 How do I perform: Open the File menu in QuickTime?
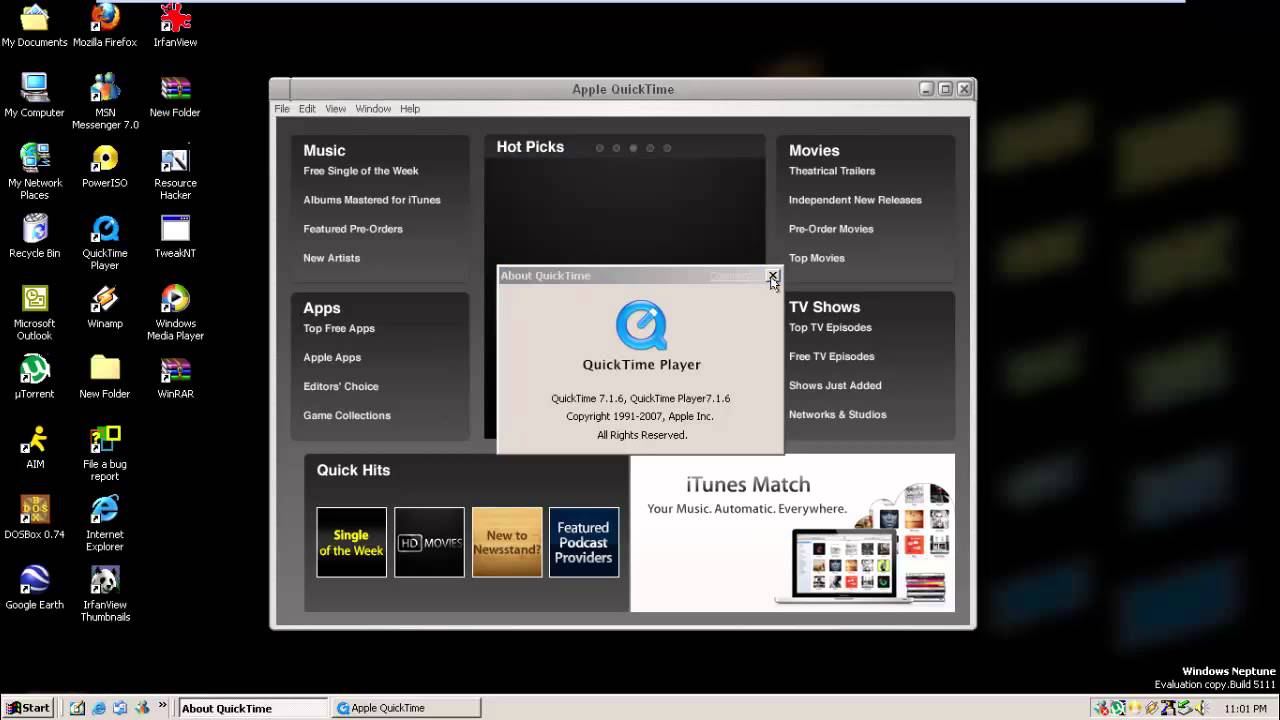282,109
